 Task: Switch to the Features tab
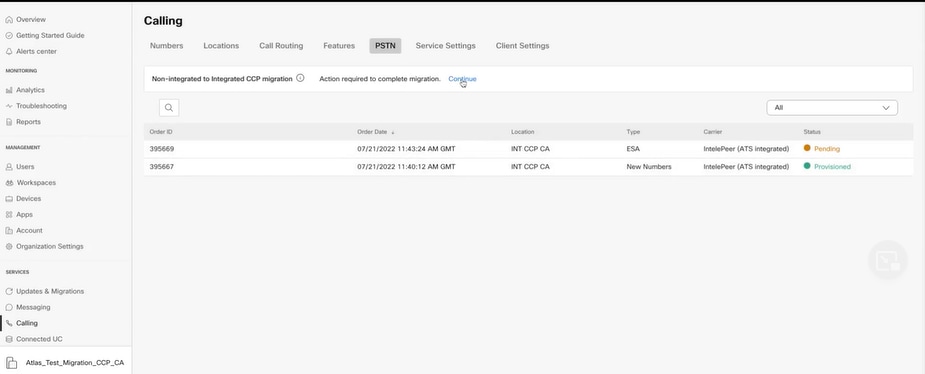click(339, 45)
